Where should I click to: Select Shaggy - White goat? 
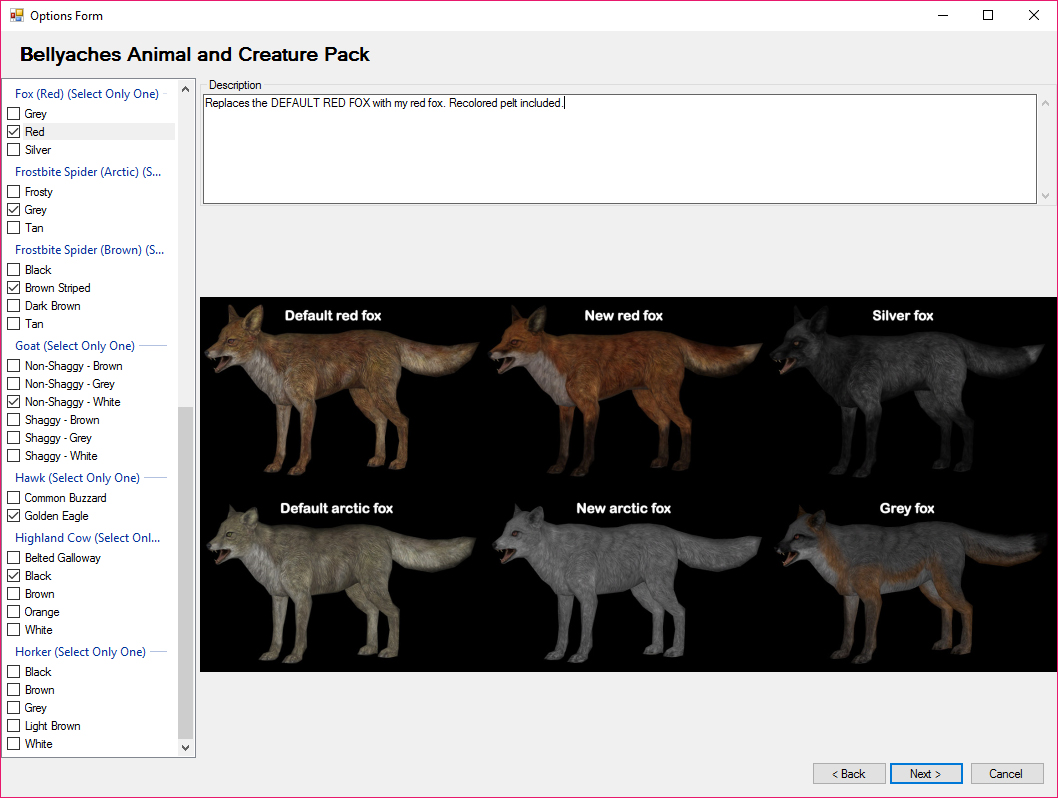pyautogui.click(x=13, y=456)
